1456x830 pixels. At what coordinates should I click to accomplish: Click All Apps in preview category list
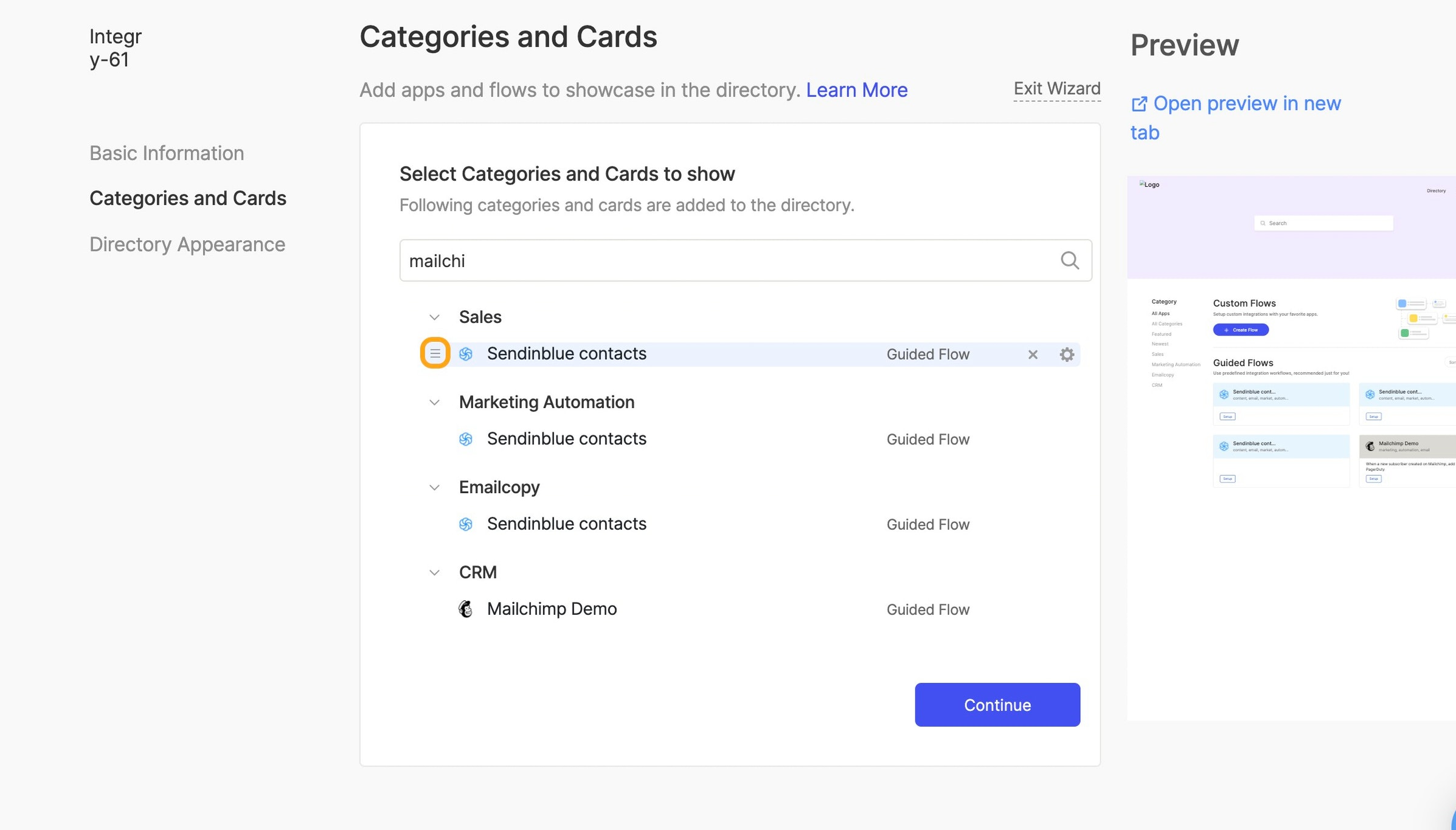tap(1160, 314)
